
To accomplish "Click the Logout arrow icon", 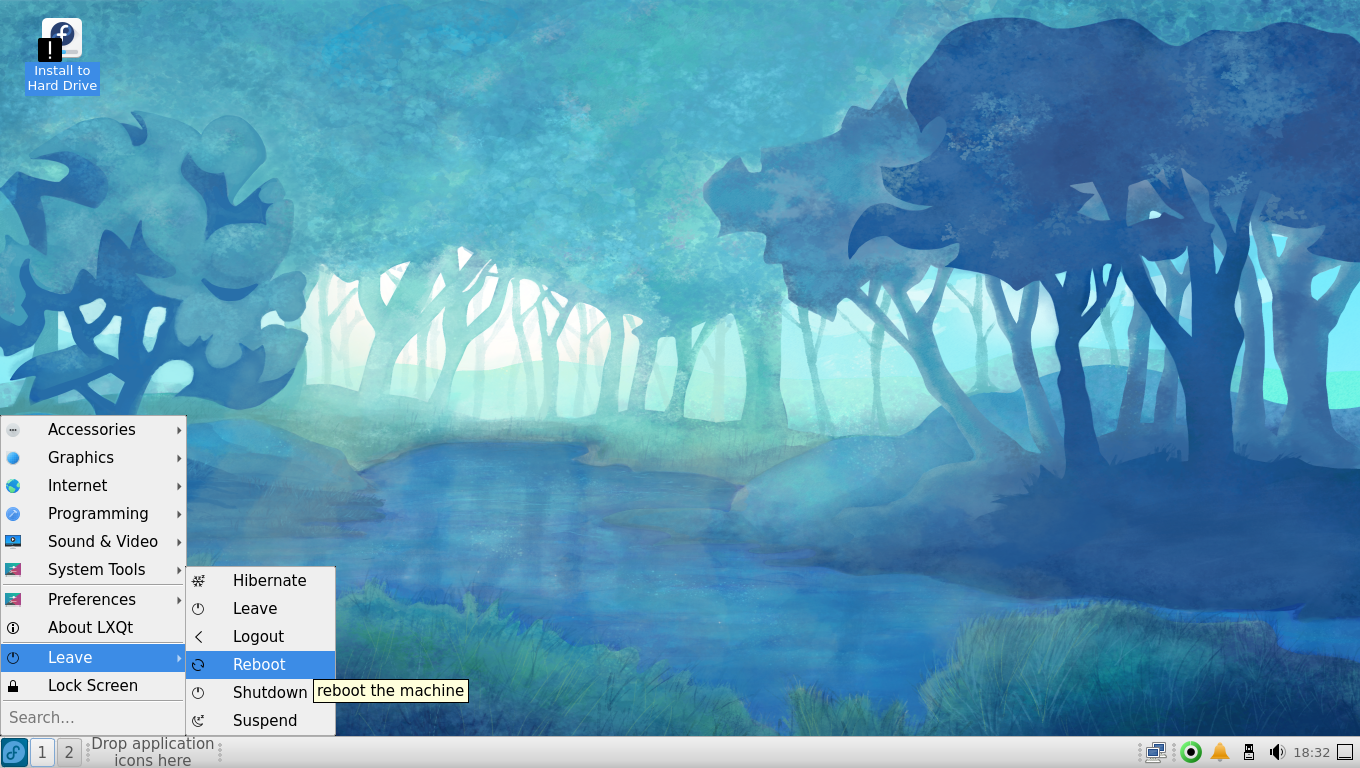I will click(198, 636).
